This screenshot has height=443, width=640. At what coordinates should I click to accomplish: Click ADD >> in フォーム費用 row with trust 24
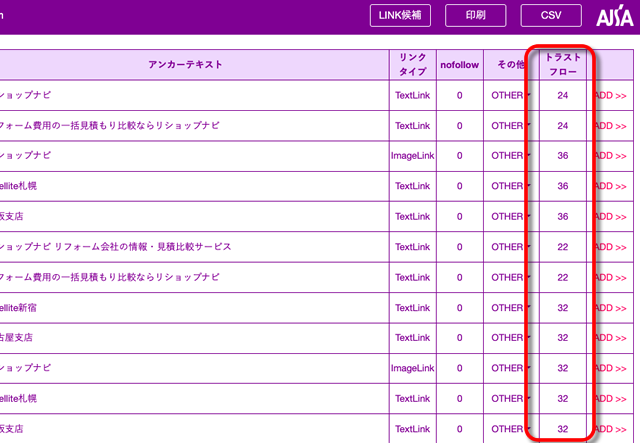click(610, 126)
